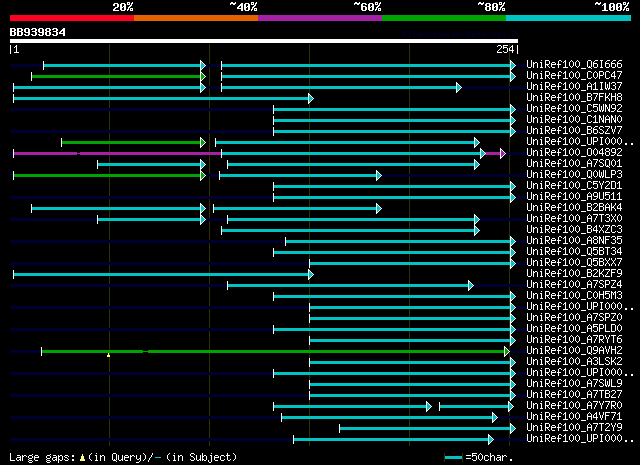
Task: Select label UniRef100_A7SPZ4
Action: pos(574,285)
